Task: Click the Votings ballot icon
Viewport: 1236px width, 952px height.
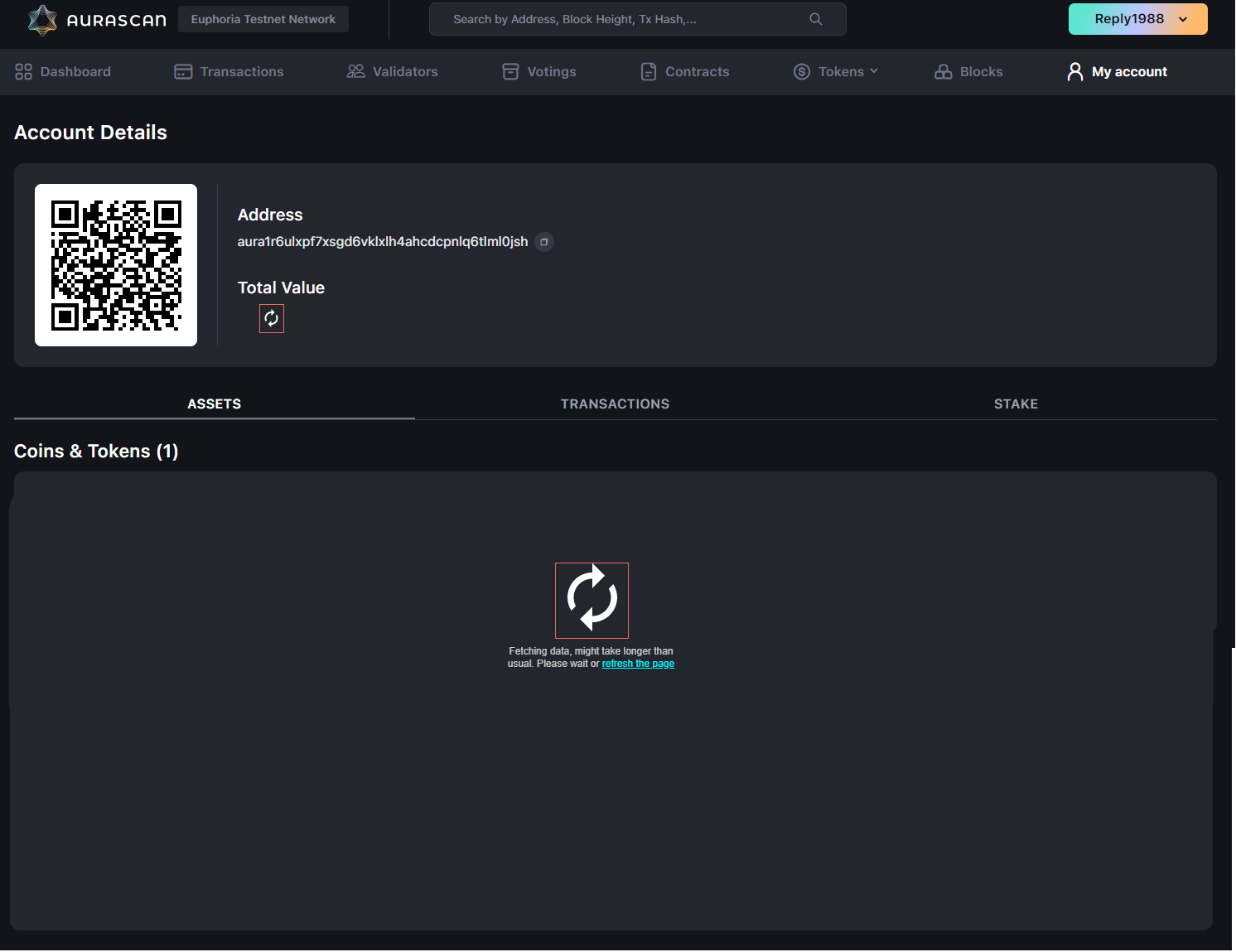Action: coord(509,71)
